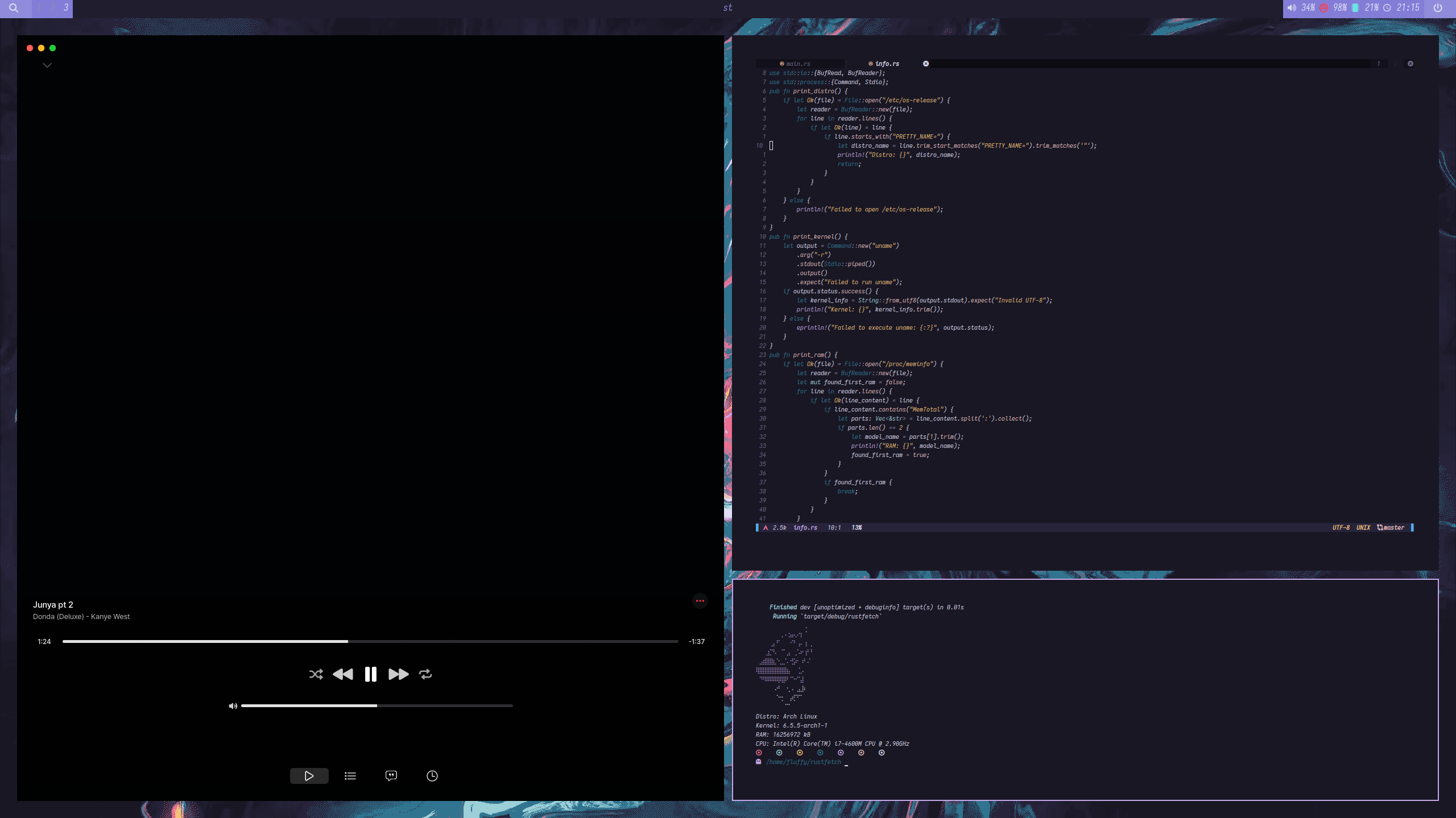Switch to workspace 3
1456x818 pixels.
66,7
